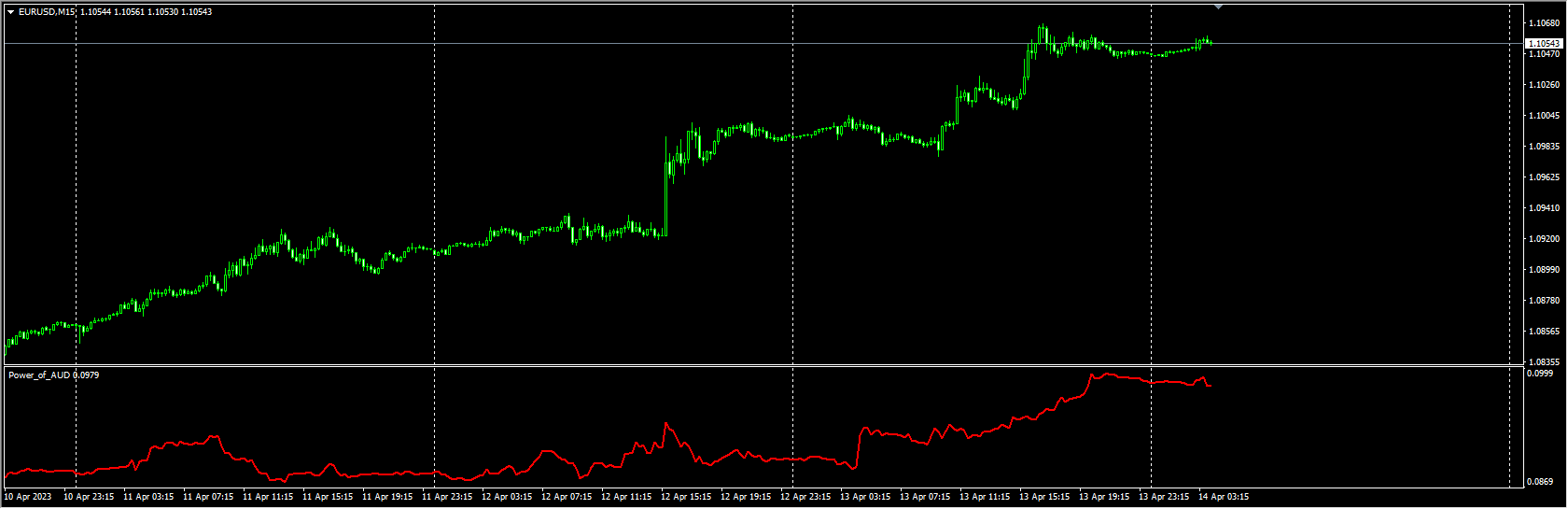Click price scale value 1.09835
The width and height of the screenshot is (1568, 509).
pos(1544,147)
